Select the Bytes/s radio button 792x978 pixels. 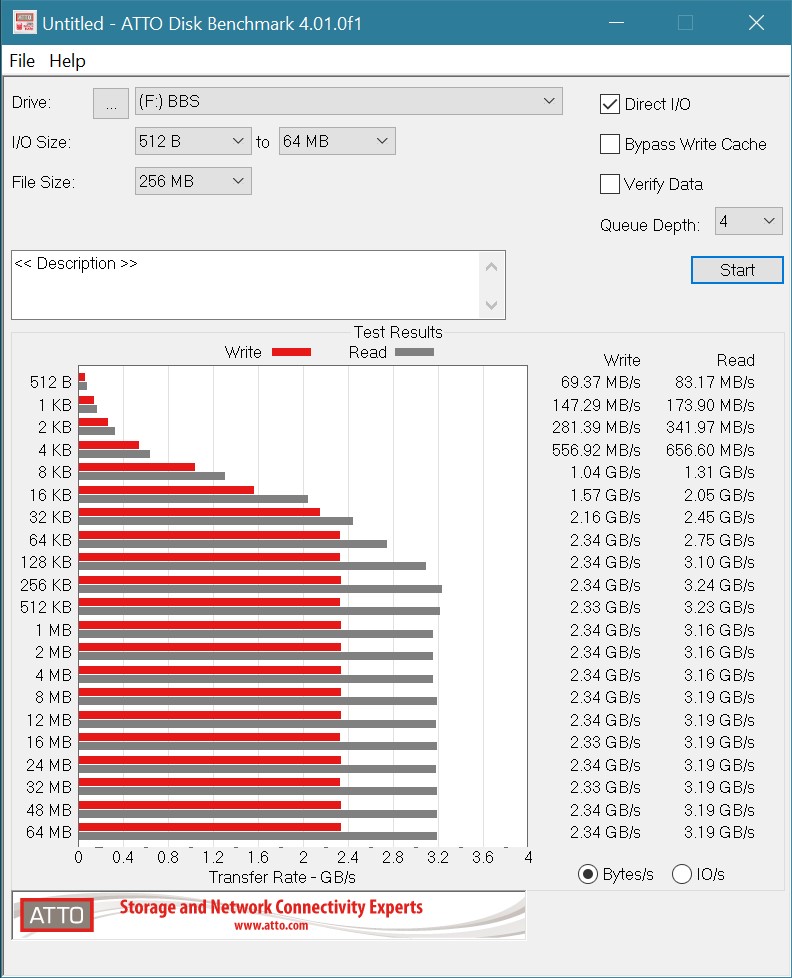coord(587,874)
